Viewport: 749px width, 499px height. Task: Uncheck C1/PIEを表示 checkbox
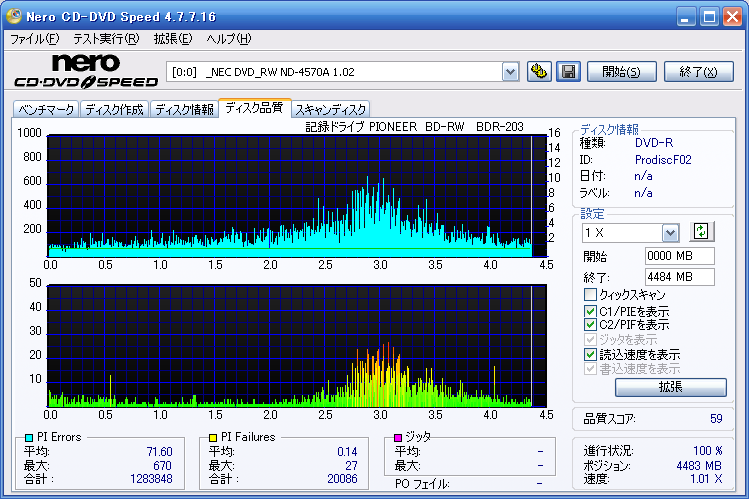point(590,311)
